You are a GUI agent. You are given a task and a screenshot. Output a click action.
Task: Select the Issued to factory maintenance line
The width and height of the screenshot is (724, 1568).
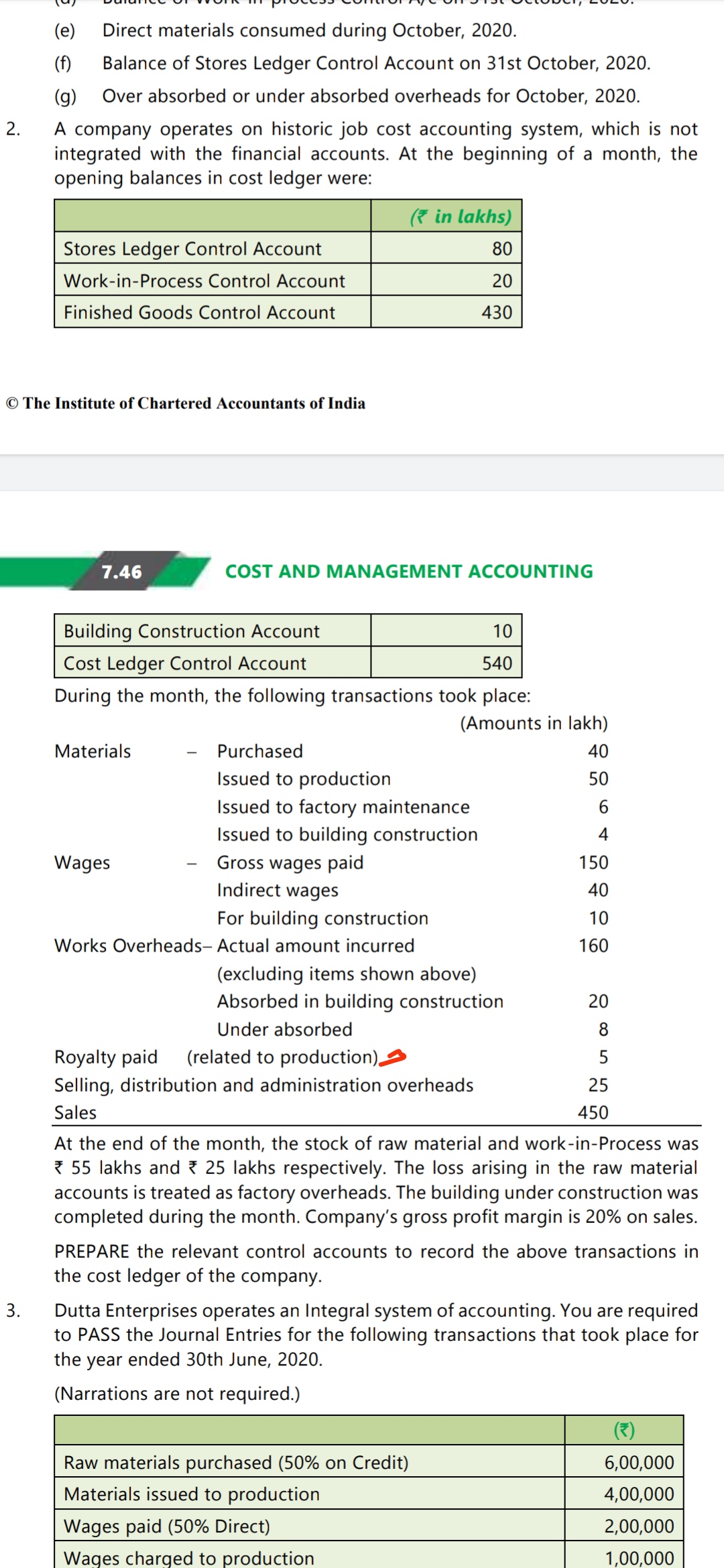(x=343, y=807)
